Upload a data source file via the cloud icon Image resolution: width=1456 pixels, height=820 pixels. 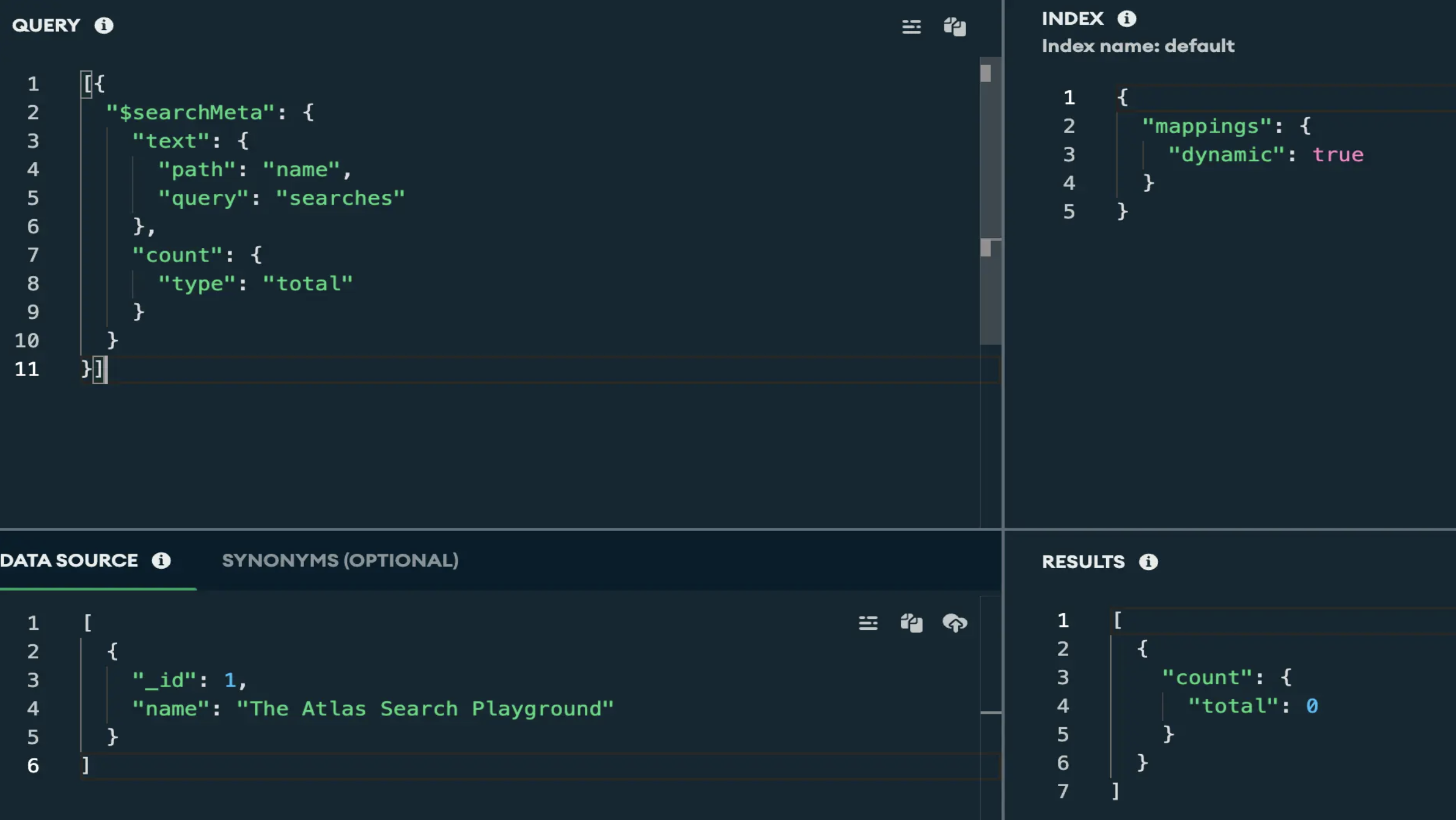(955, 623)
